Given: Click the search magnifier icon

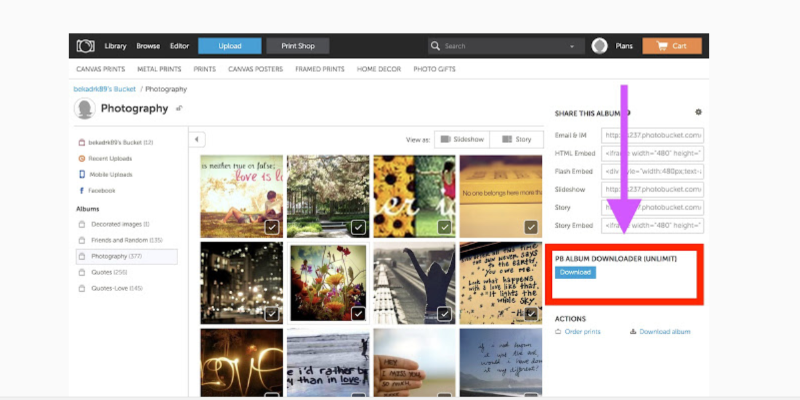Looking at the screenshot, I should [x=436, y=46].
